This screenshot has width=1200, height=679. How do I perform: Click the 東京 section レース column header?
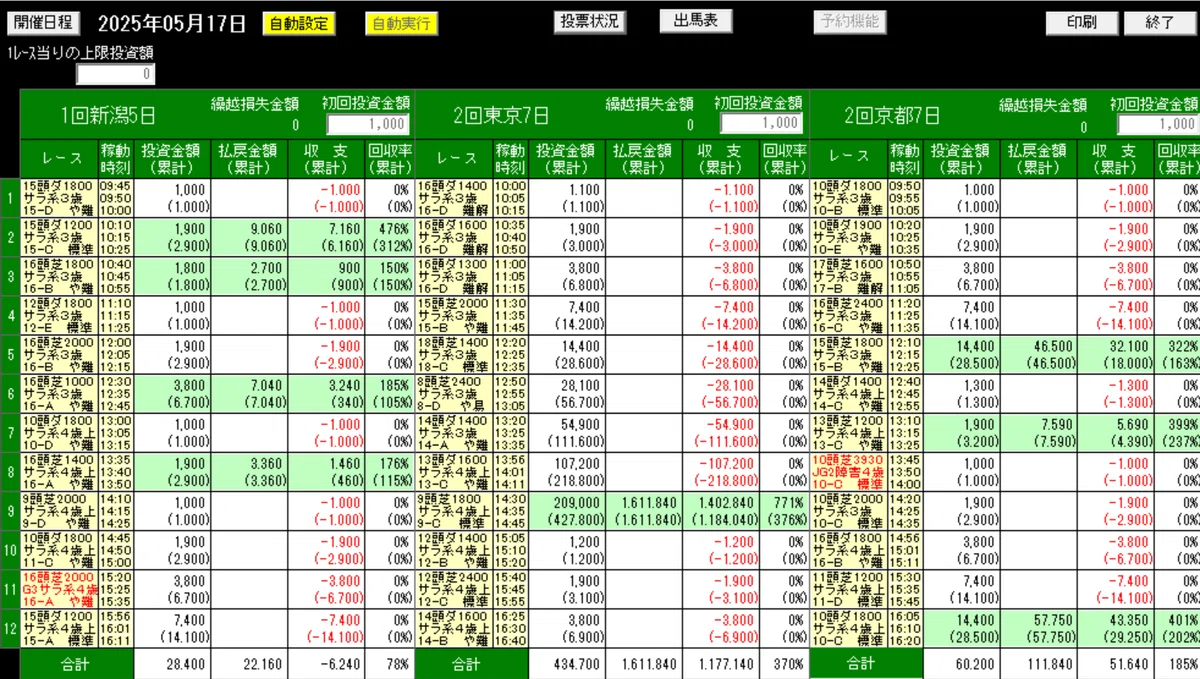coord(454,159)
